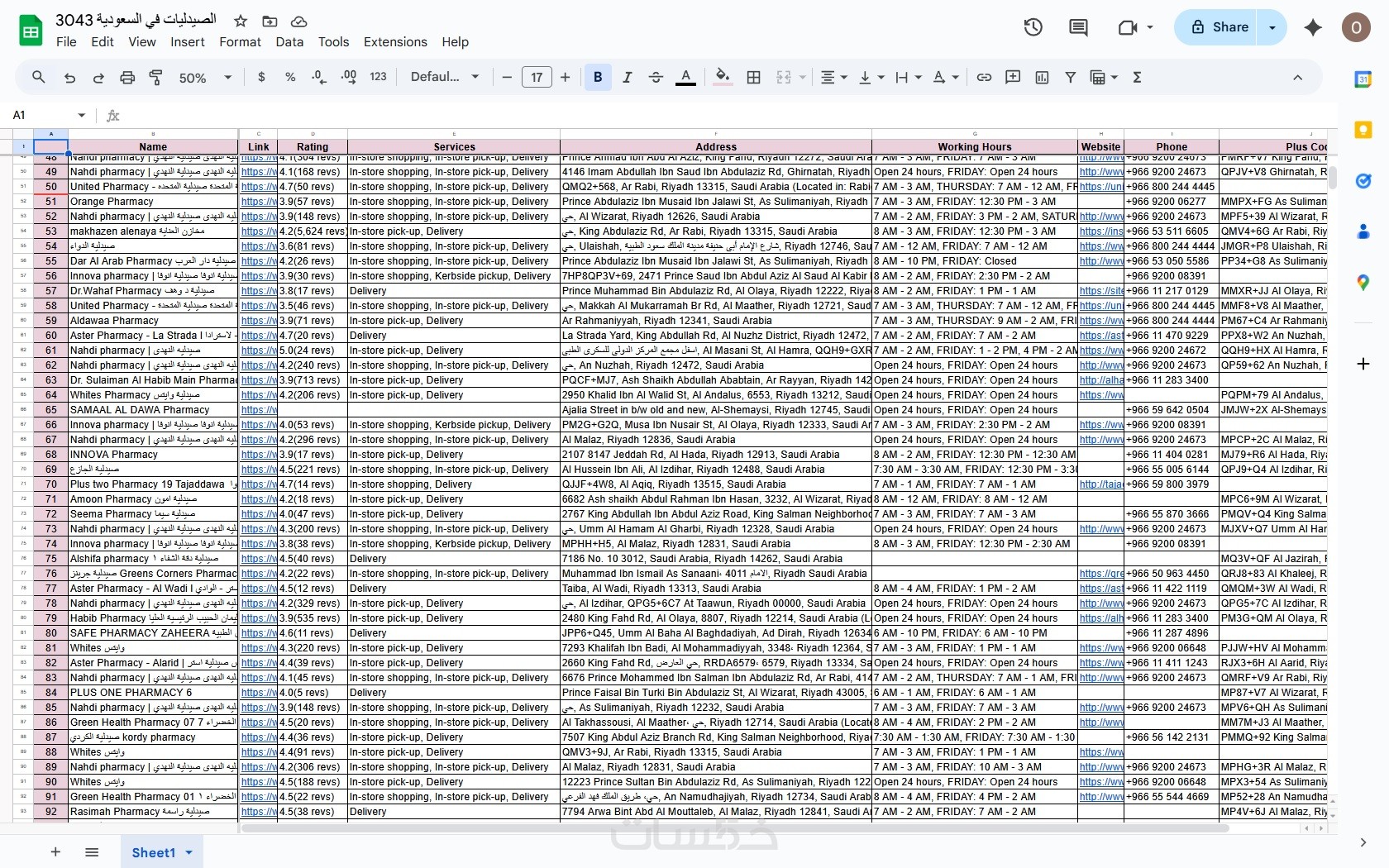Insert a comment from toolbar

click(1013, 77)
